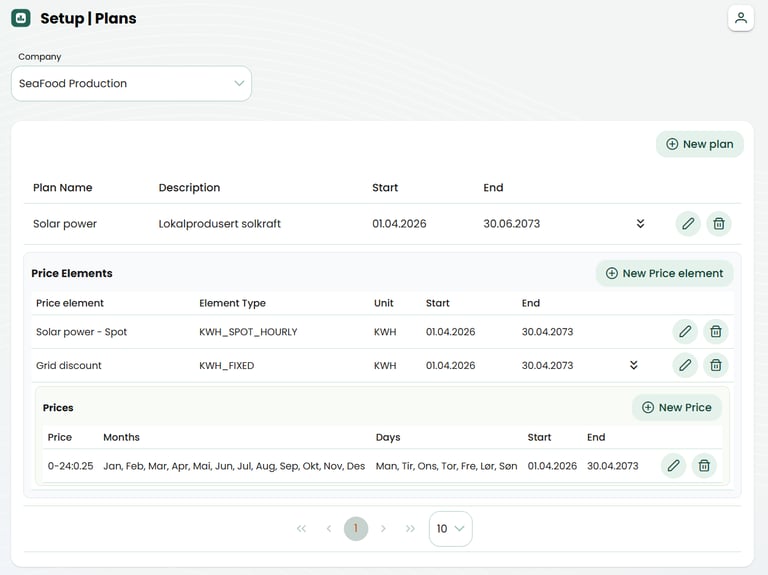Click the New plan button
Viewport: 768px width, 575px height.
[699, 144]
